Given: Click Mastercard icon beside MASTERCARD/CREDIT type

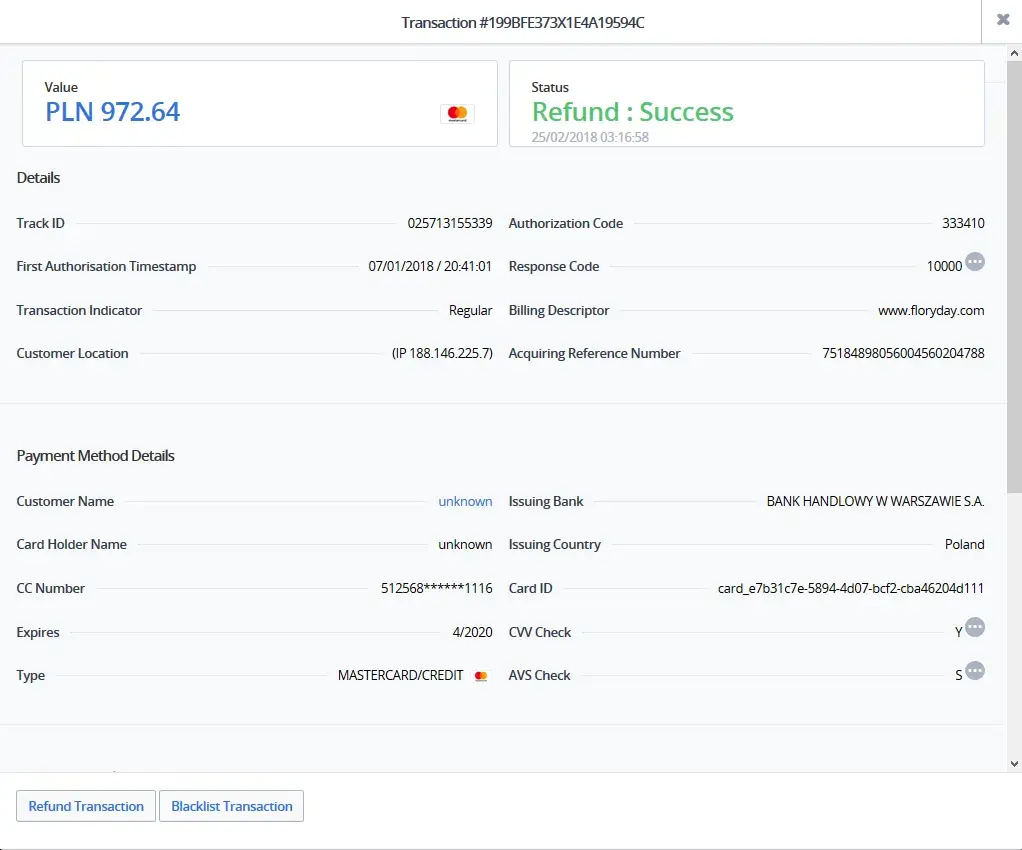Looking at the screenshot, I should (x=481, y=676).
